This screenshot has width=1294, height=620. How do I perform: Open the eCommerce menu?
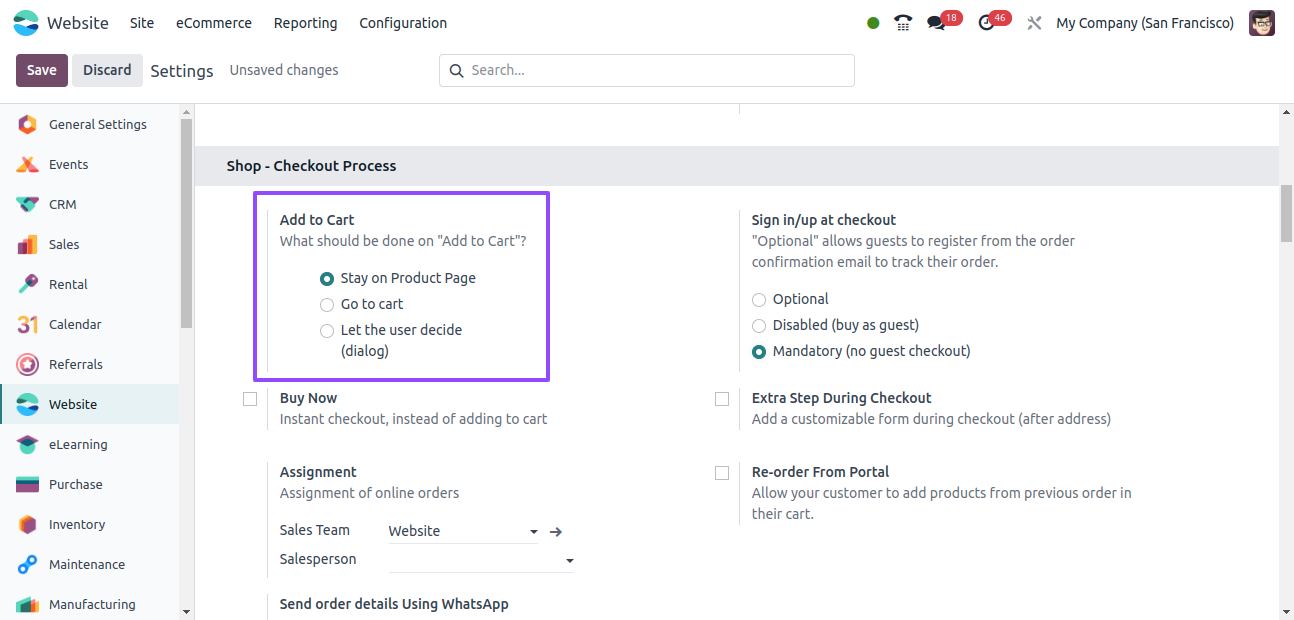[x=214, y=23]
